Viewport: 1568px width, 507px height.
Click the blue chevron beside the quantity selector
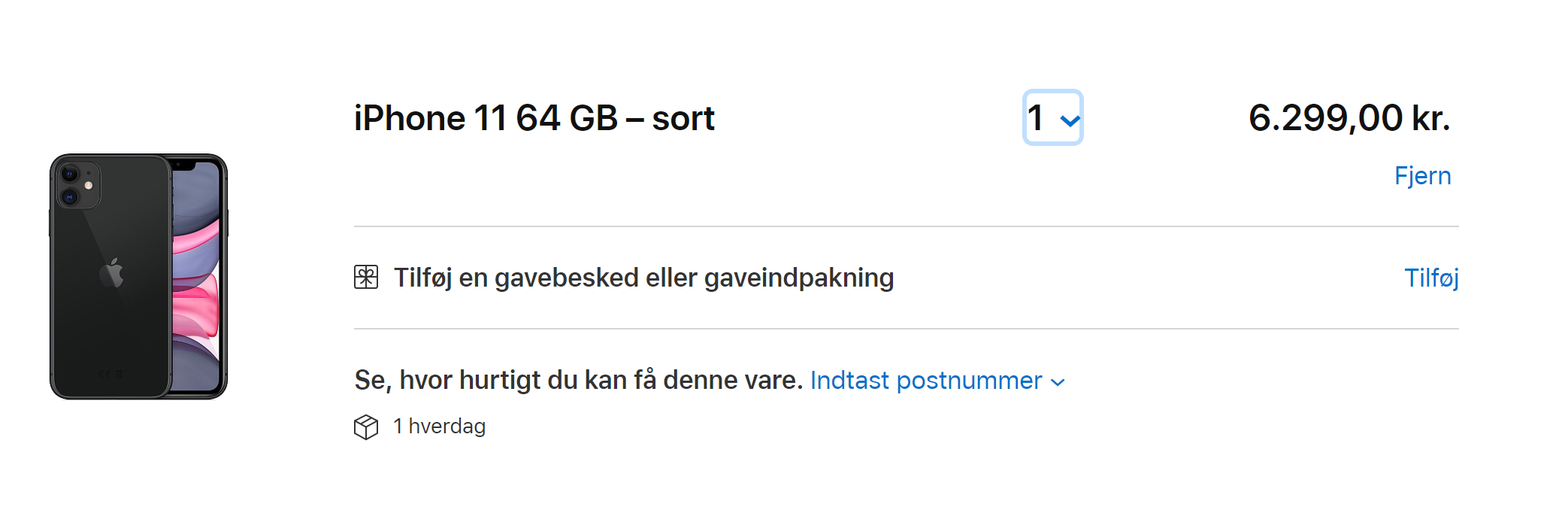pos(1070,119)
